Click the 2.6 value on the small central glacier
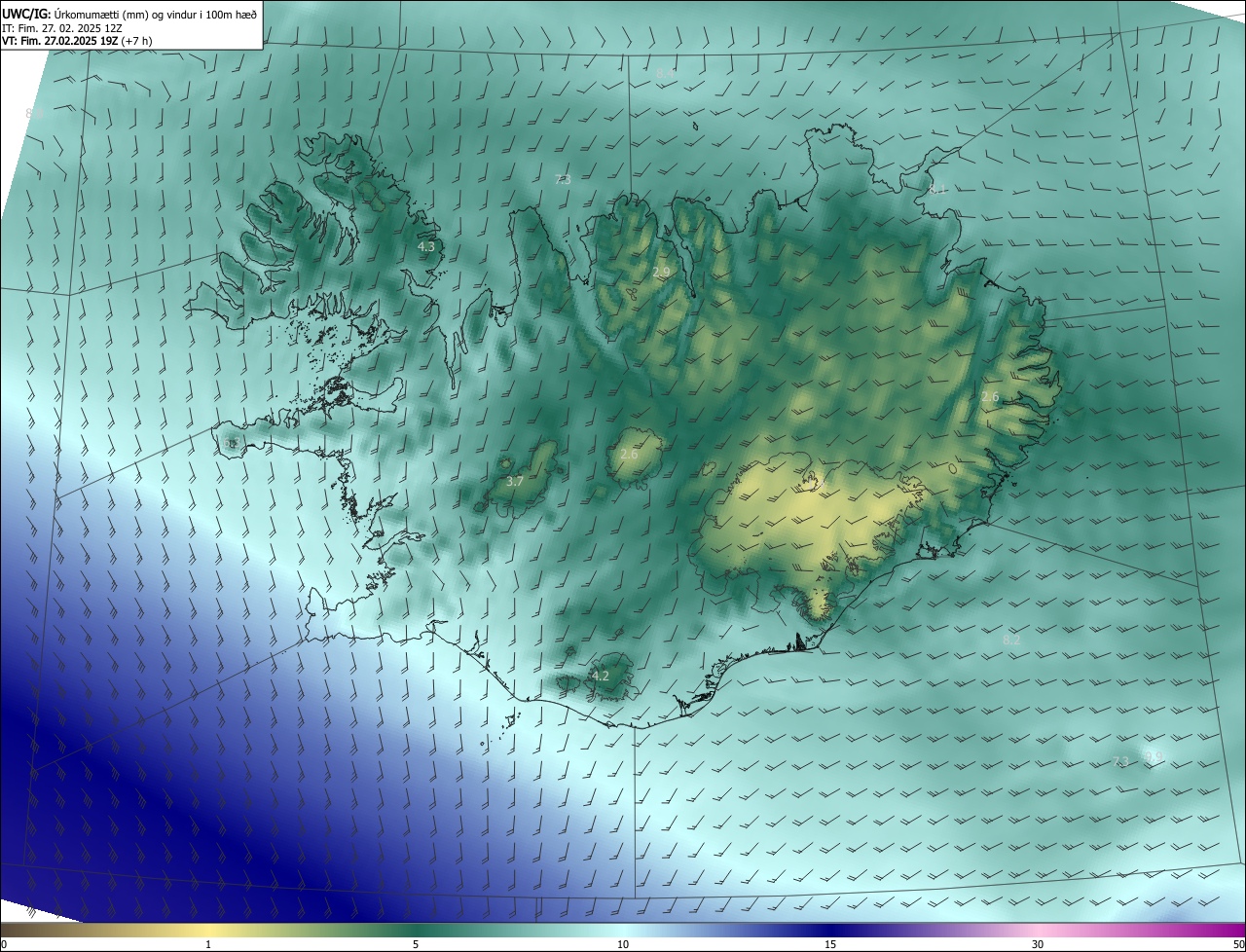Image resolution: width=1246 pixels, height=952 pixels. click(629, 454)
